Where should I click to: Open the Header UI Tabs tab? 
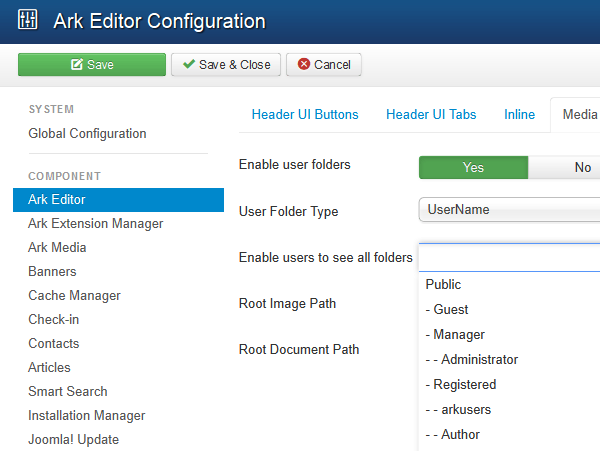431,115
